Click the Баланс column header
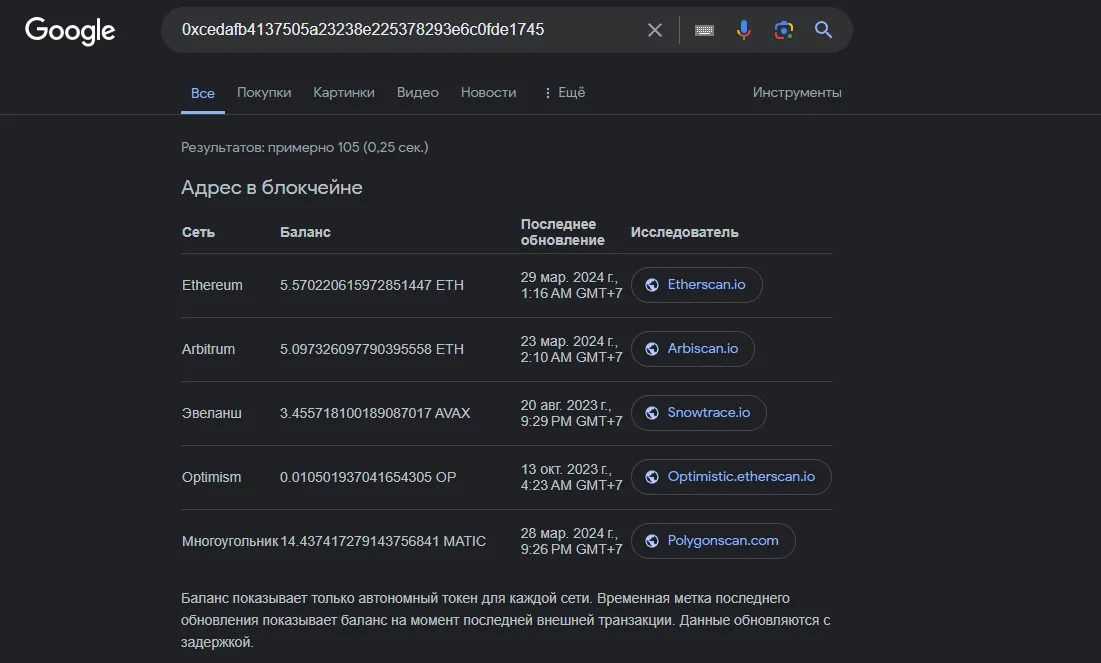The width and height of the screenshot is (1101, 663). (x=305, y=232)
